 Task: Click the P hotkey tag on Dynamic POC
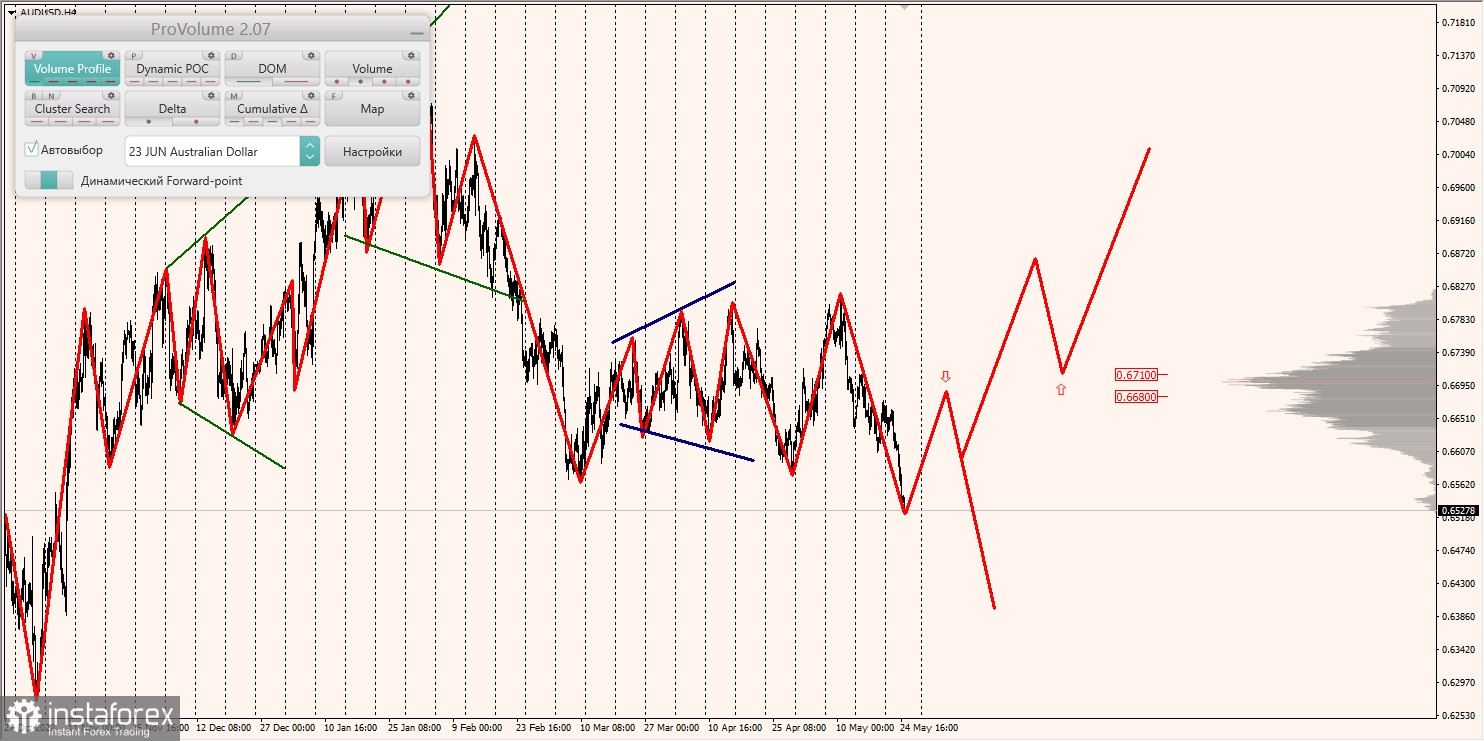point(134,56)
